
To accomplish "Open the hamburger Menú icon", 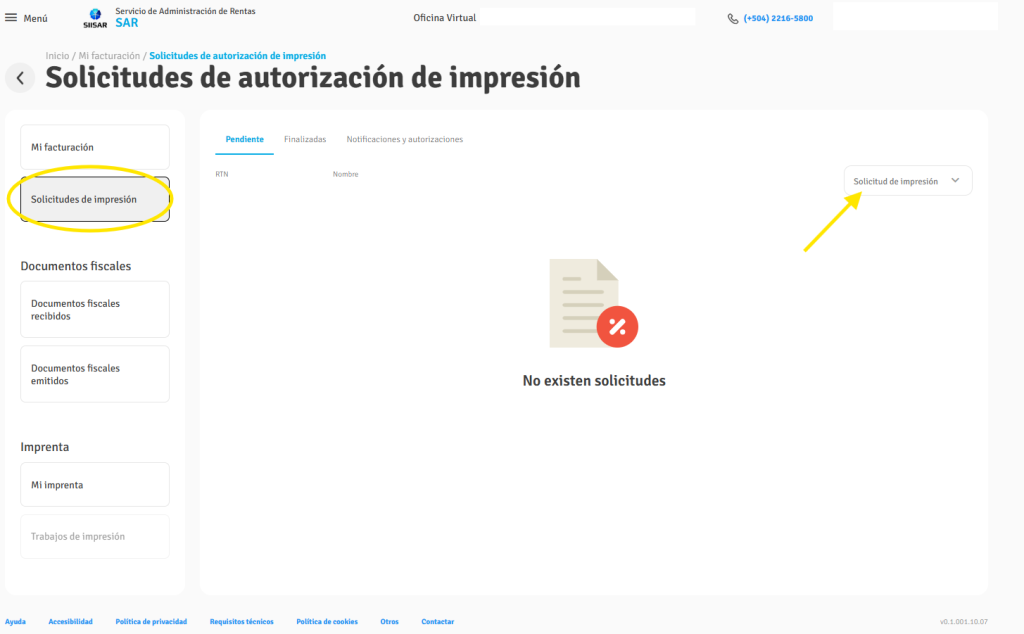I will click(x=10, y=18).
